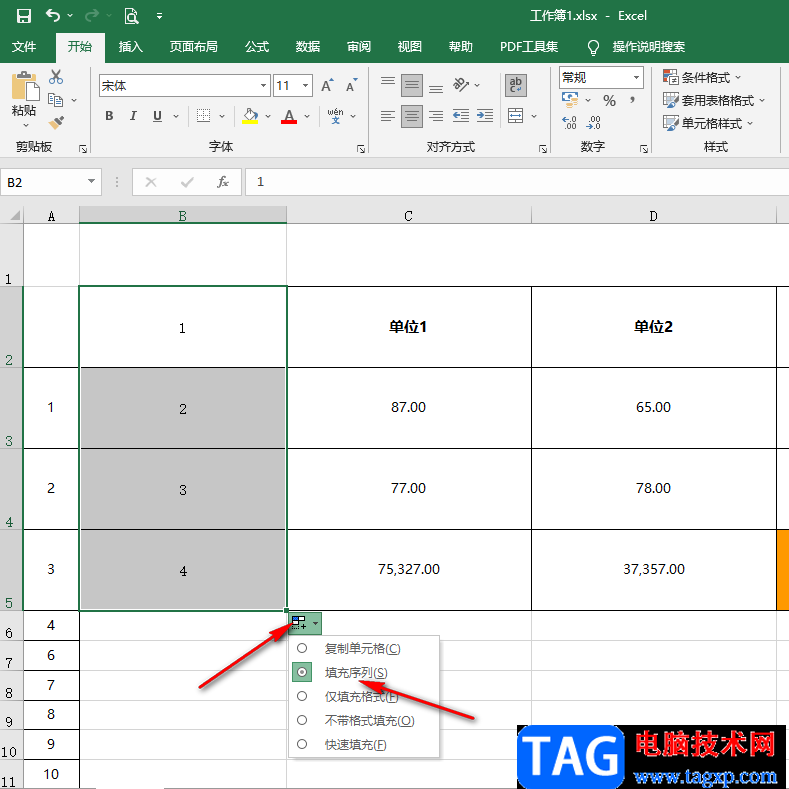Click the Undo arrow icon
This screenshot has width=789, height=789.
[53, 15]
